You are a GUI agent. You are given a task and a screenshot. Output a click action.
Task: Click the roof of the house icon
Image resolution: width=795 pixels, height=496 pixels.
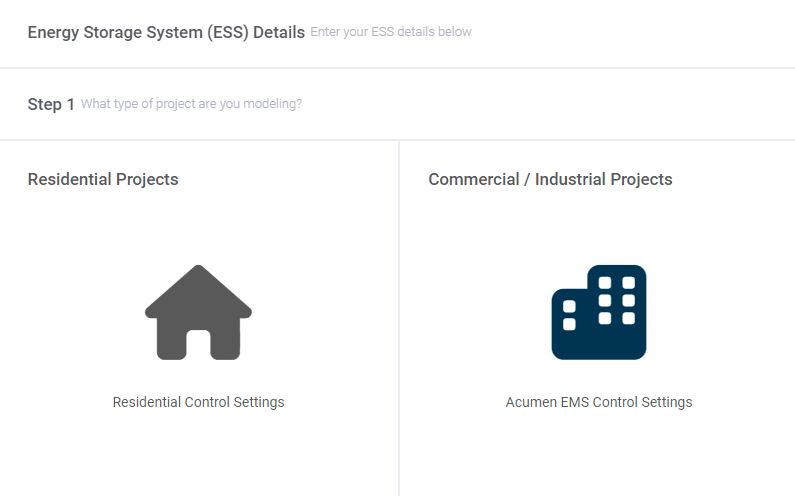click(x=198, y=290)
